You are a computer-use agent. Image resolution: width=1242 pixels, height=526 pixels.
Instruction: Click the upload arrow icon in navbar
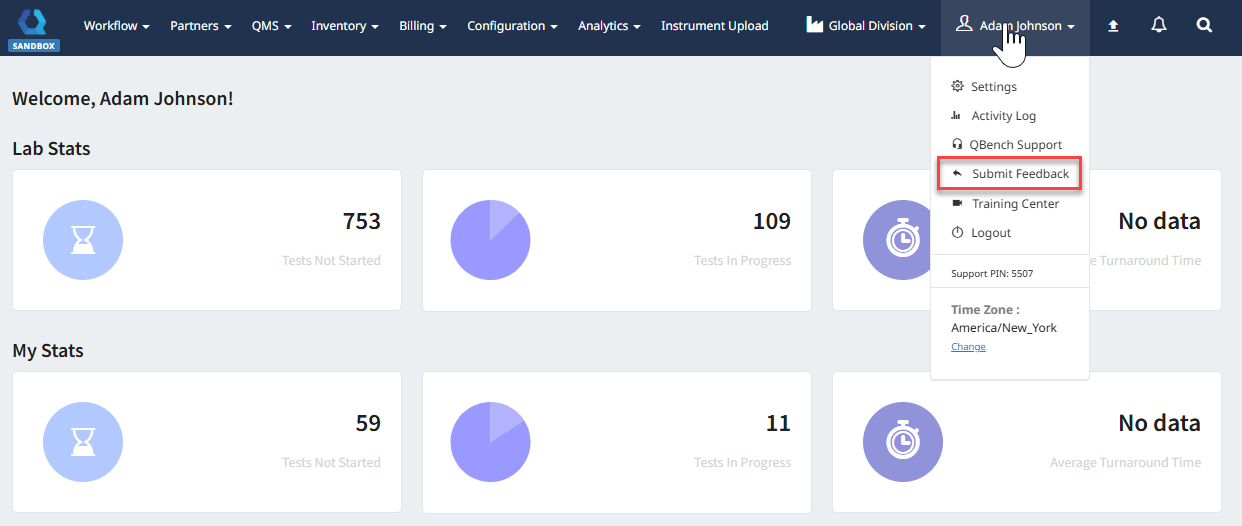(1113, 26)
